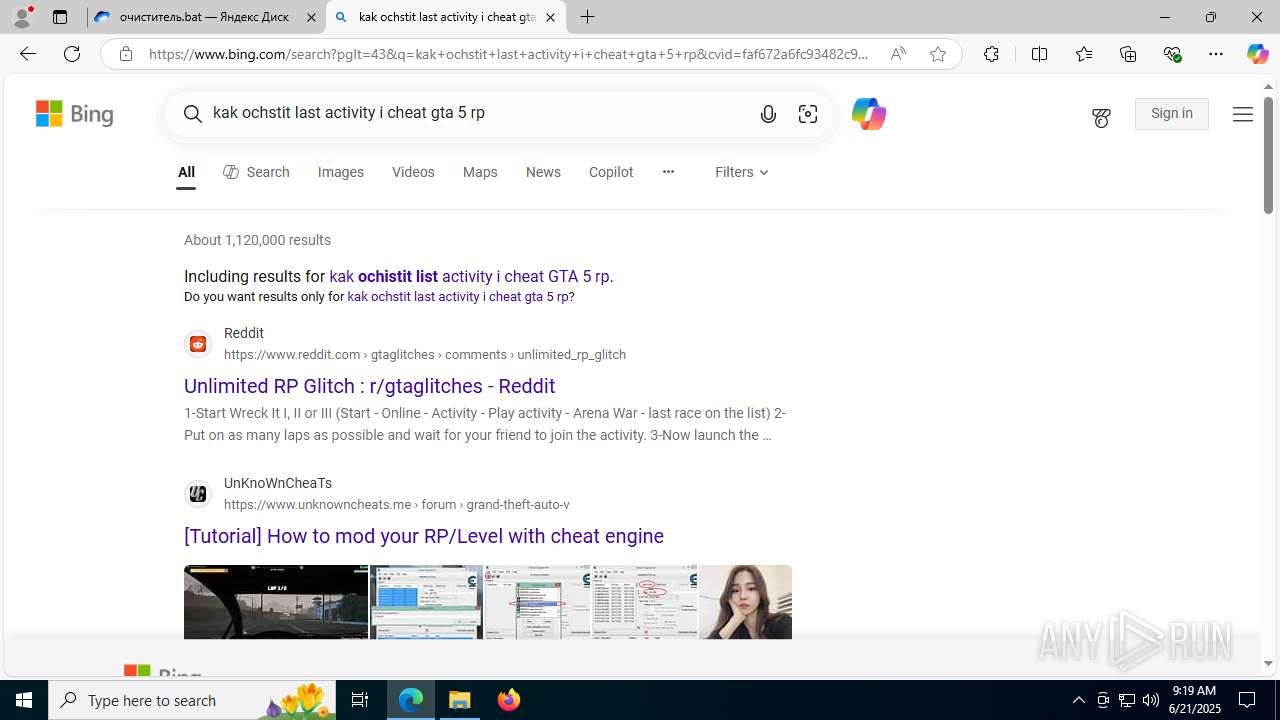Open the volume control icon

pyautogui.click(x=1151, y=700)
